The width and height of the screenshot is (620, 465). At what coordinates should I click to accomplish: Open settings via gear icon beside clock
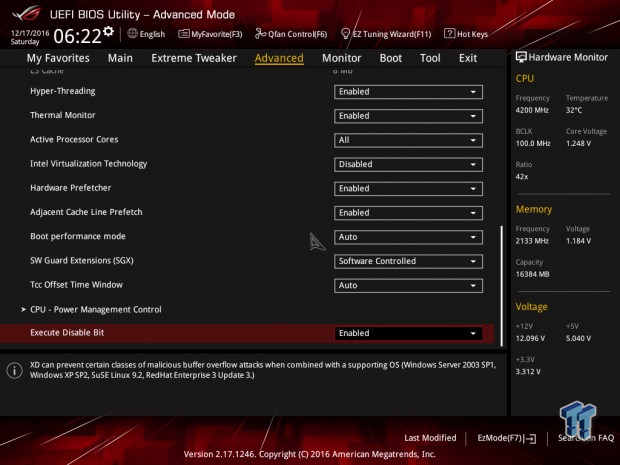108,31
